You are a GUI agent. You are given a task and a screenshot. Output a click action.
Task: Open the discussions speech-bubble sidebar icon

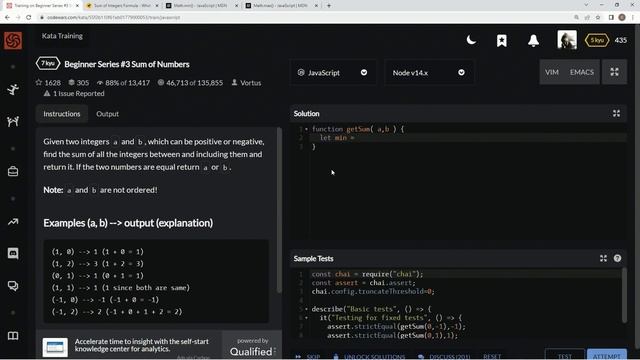[13, 286]
